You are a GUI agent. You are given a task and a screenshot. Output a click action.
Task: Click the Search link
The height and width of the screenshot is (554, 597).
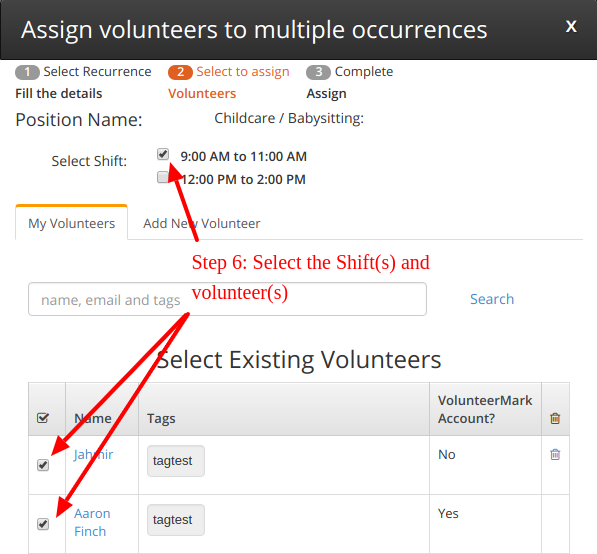(x=492, y=299)
